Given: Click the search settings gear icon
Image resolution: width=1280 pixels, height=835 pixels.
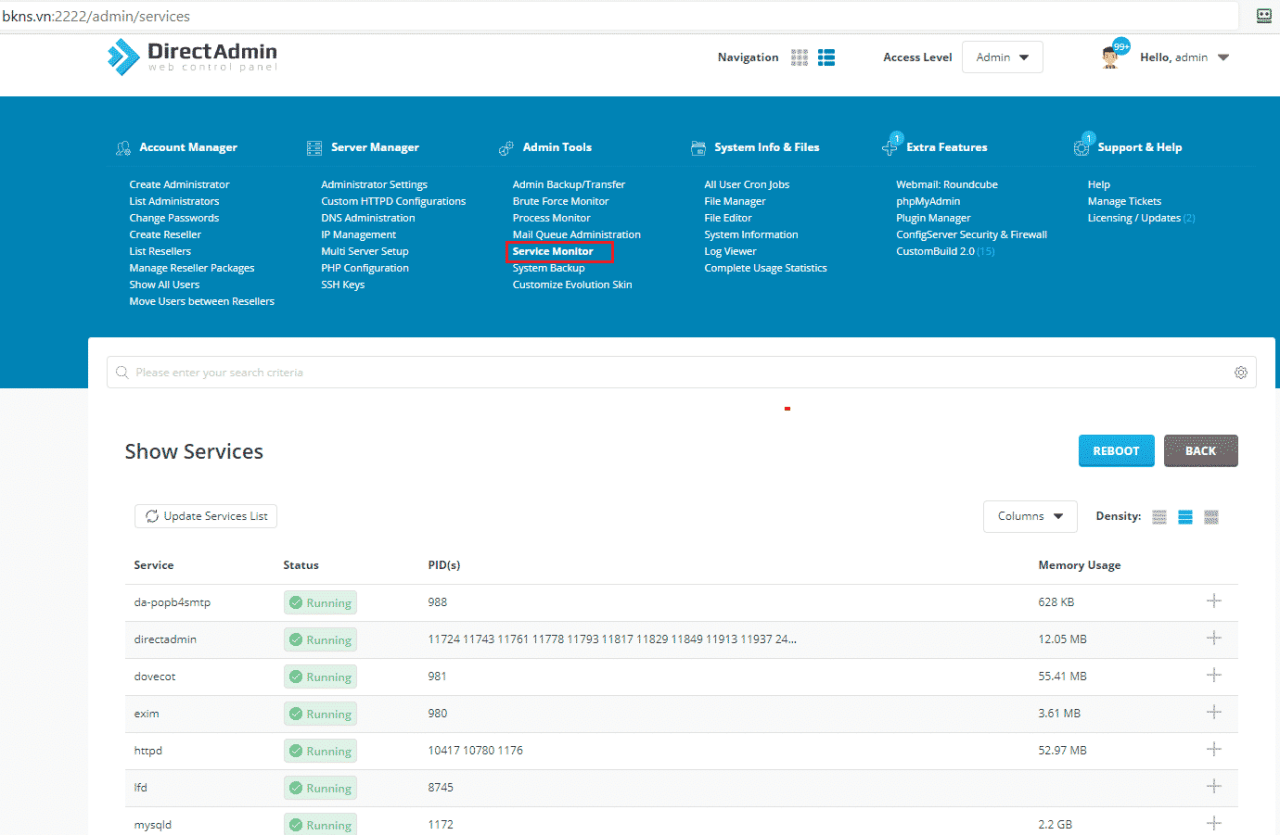Looking at the screenshot, I should point(1240,373).
